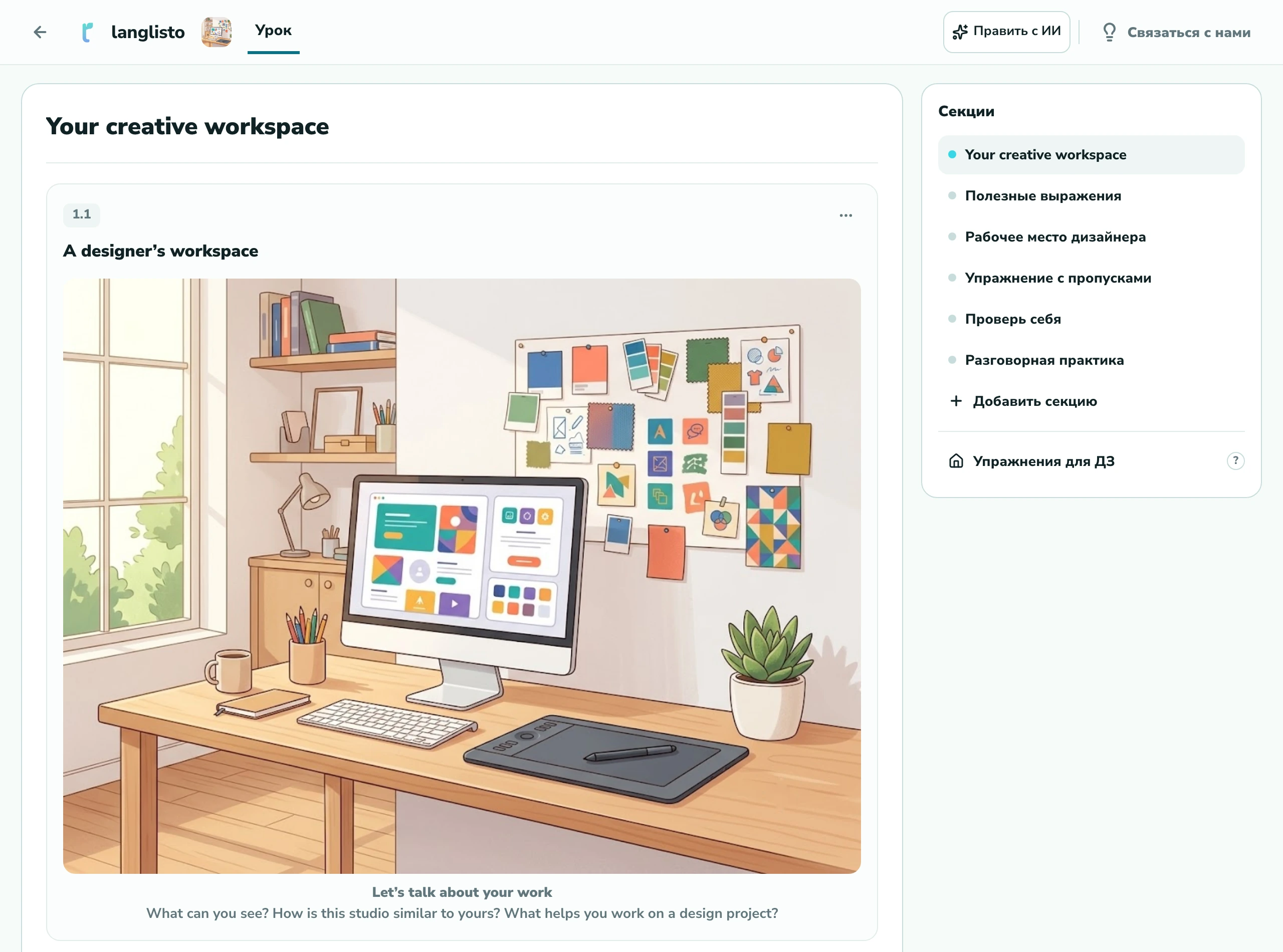1283x952 pixels.
Task: Click the Добавить секцию label
Action: 1034,402
